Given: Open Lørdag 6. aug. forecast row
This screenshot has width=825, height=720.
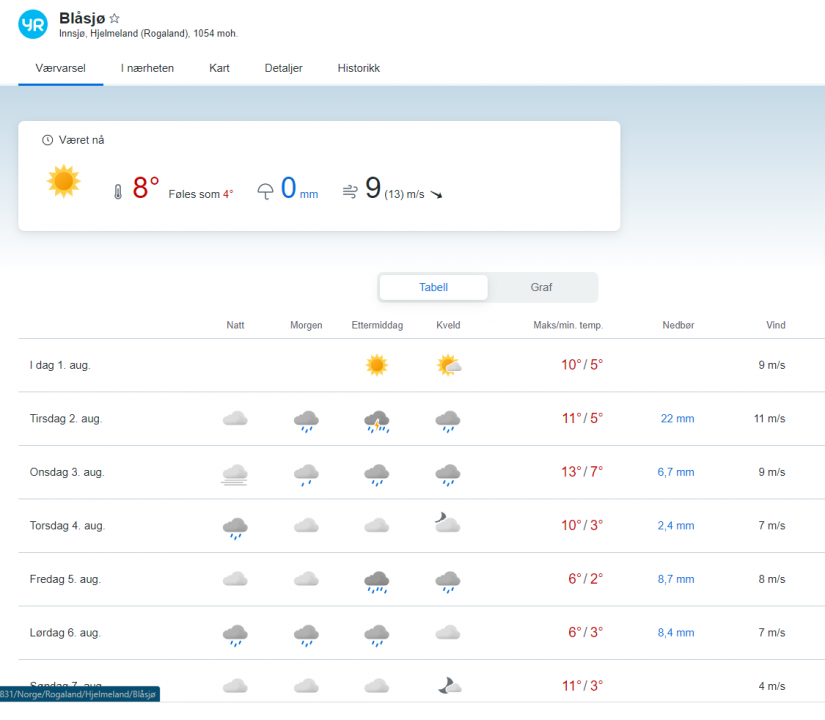Looking at the screenshot, I should point(66,632).
